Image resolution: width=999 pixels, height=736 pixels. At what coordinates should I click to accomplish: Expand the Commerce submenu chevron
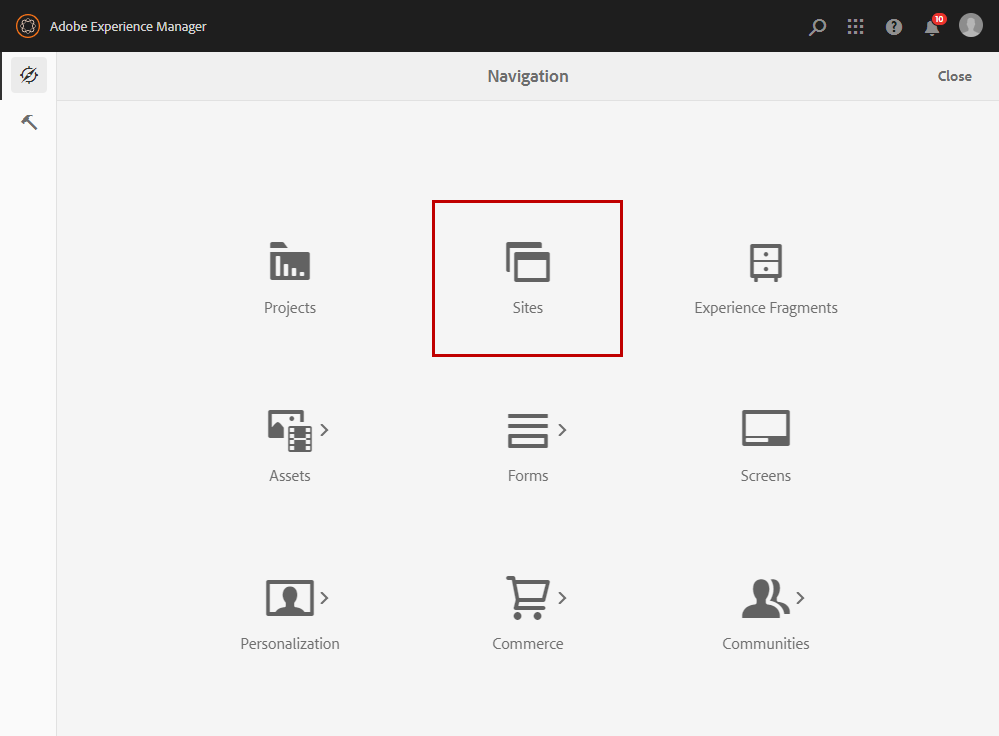coord(562,598)
